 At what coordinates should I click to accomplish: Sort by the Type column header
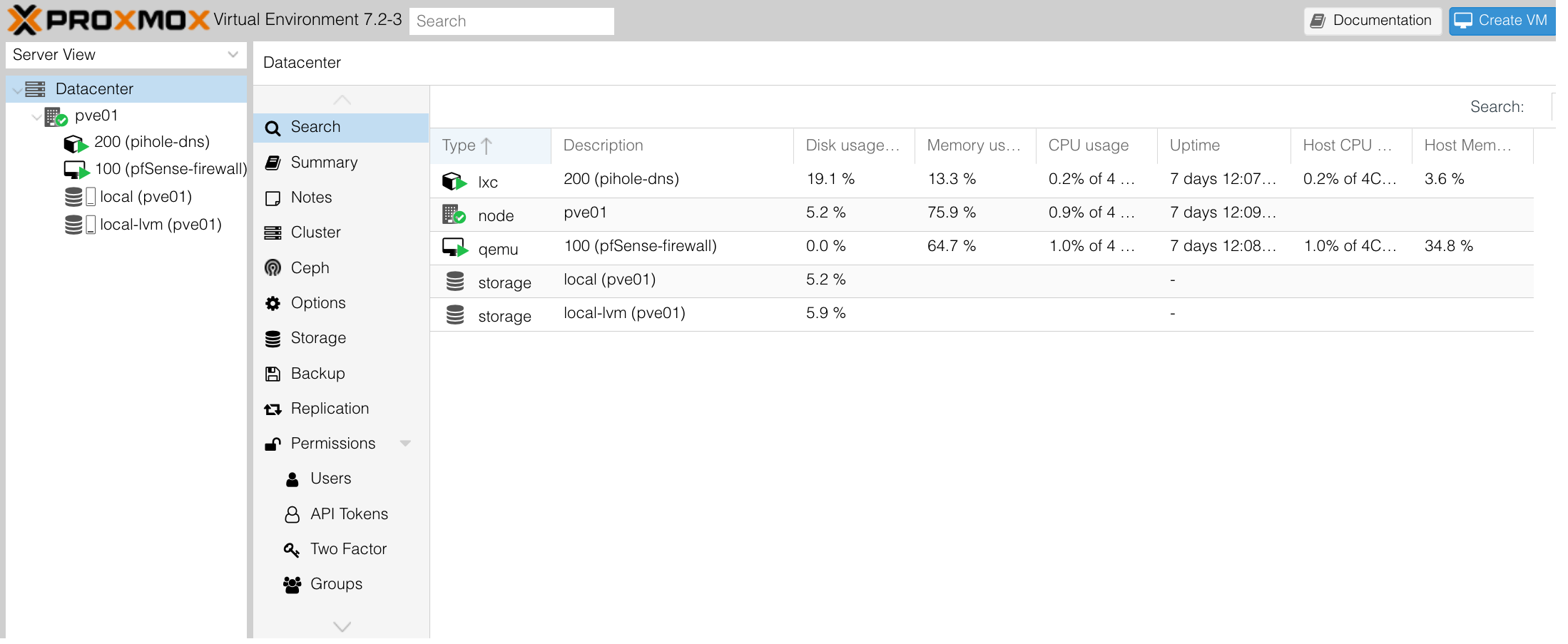(x=490, y=145)
